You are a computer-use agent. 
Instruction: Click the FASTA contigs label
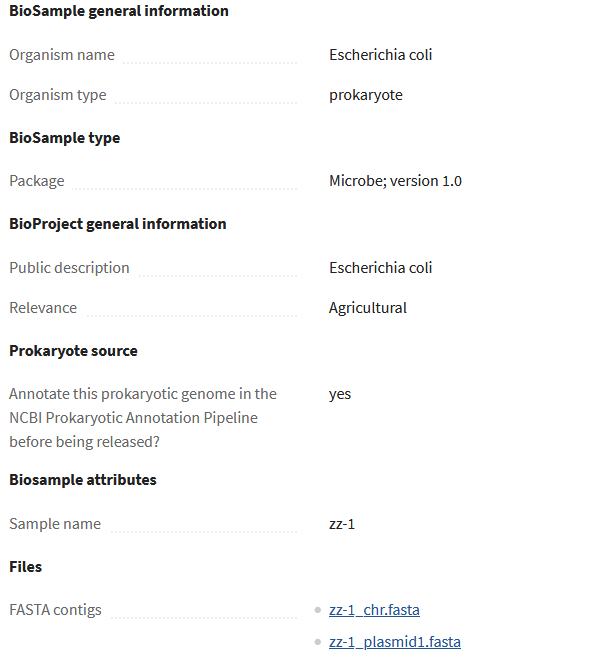point(56,610)
